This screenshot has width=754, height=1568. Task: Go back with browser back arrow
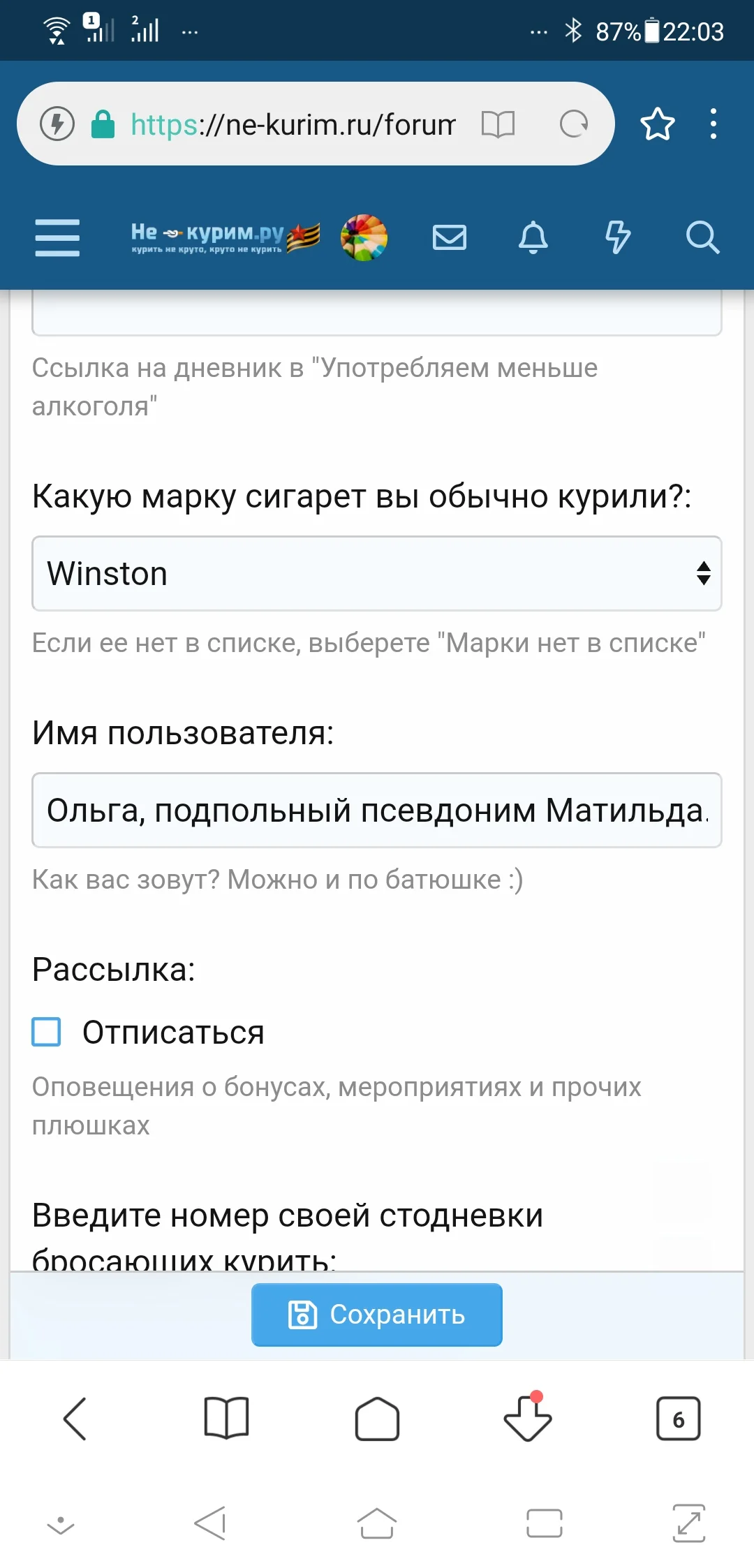(x=75, y=1419)
